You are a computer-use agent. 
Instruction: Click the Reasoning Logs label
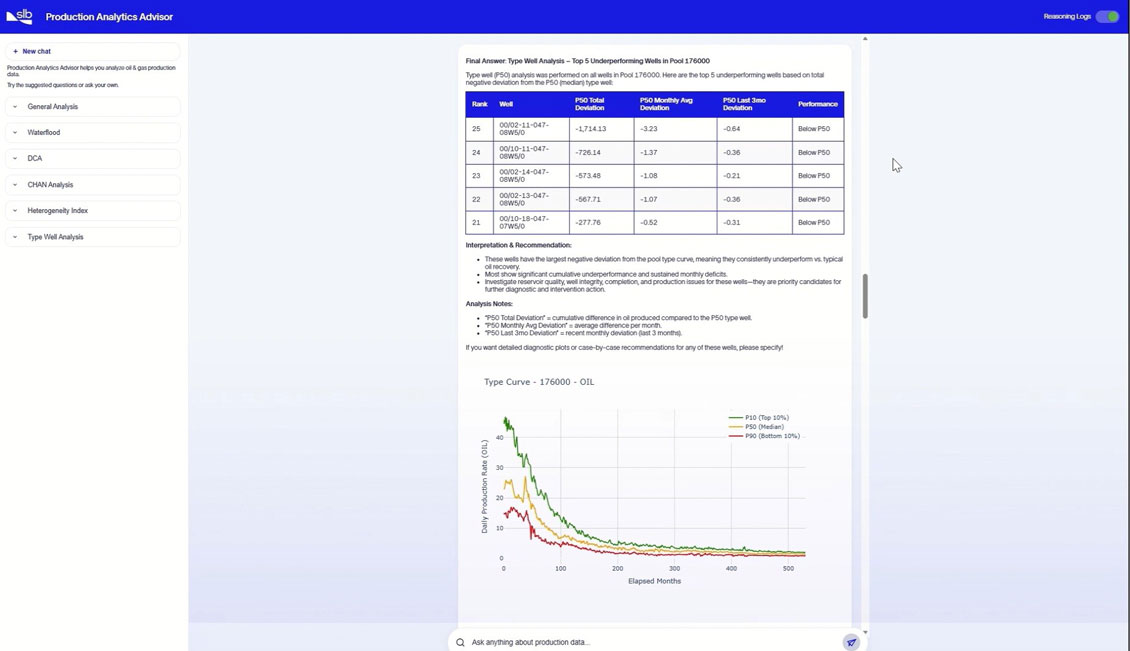pyautogui.click(x=1067, y=17)
